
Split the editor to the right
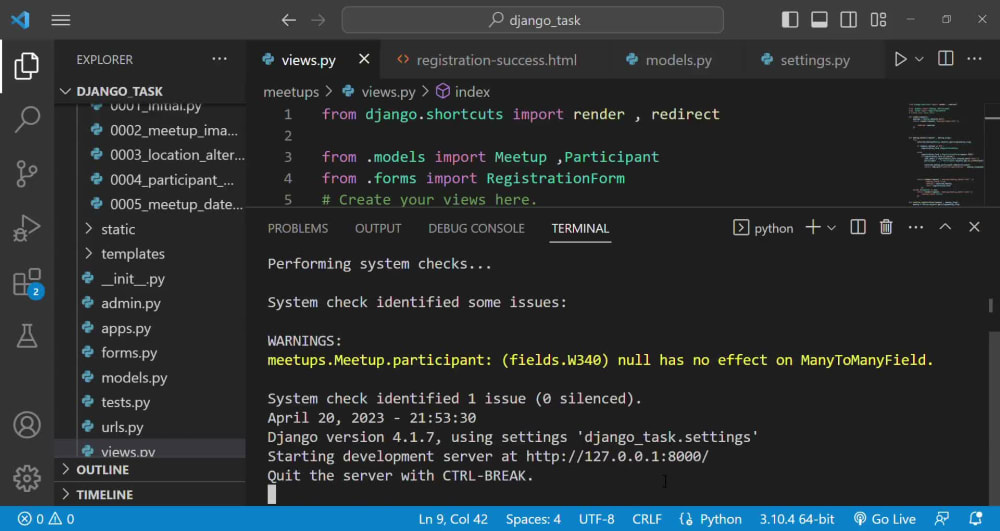pyautogui.click(x=945, y=59)
